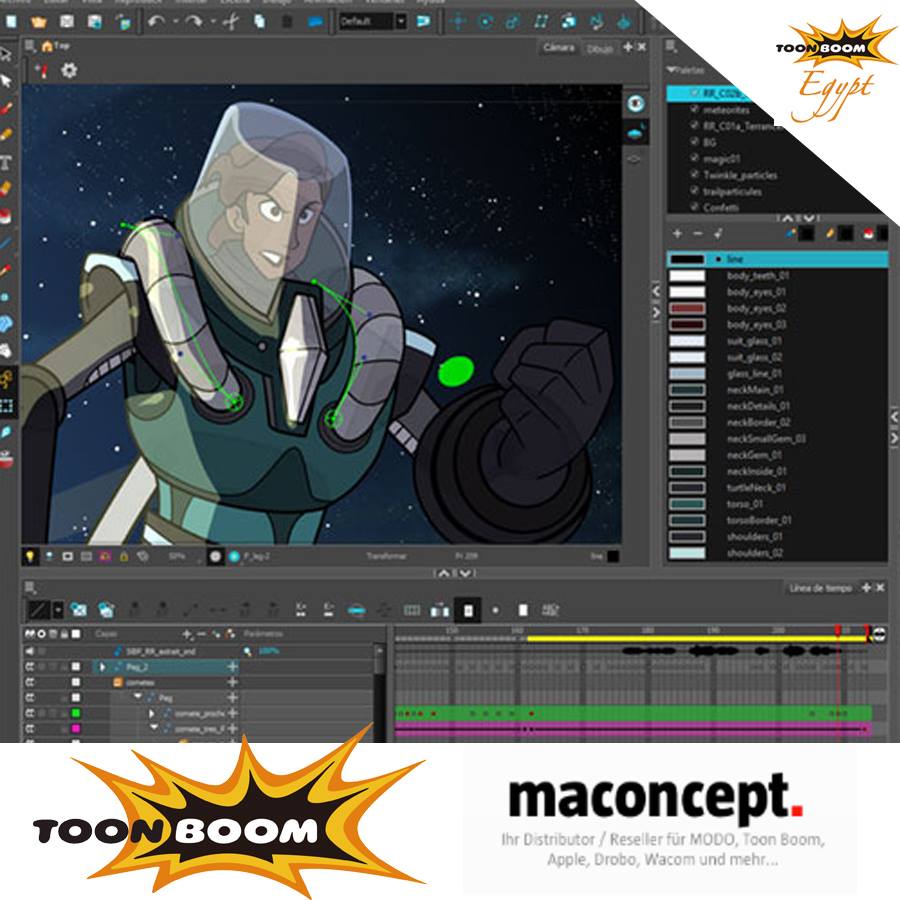Select the black line color swatch

pyautogui.click(x=687, y=259)
